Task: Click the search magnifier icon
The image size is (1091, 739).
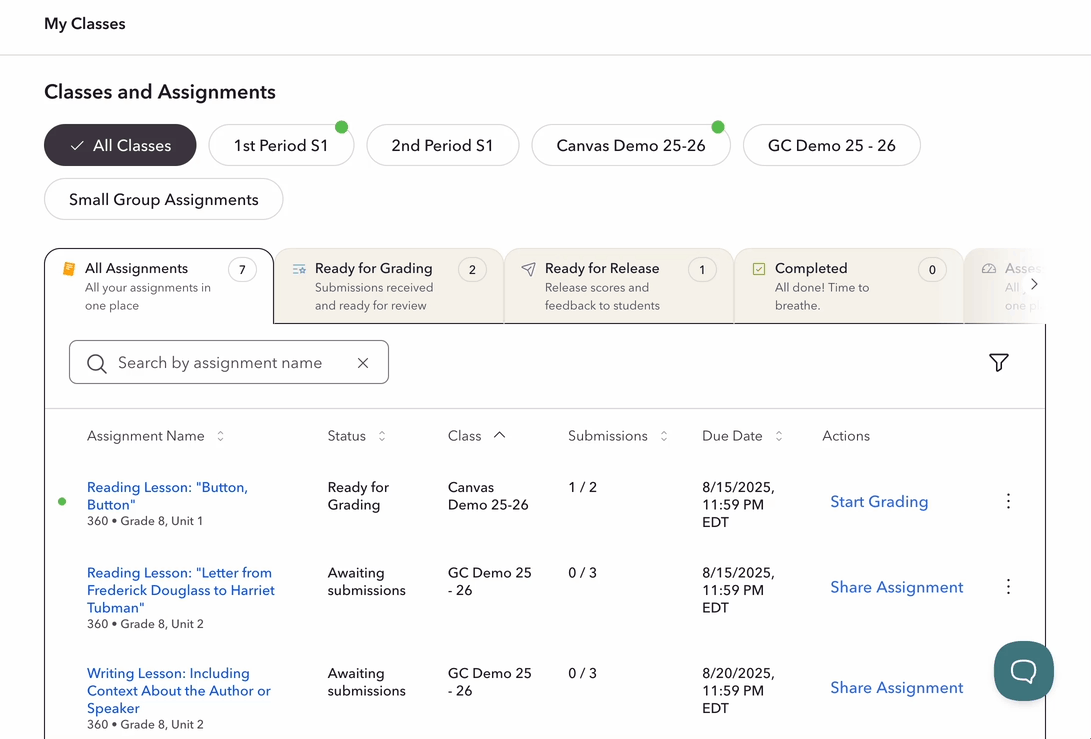Action: (x=97, y=363)
